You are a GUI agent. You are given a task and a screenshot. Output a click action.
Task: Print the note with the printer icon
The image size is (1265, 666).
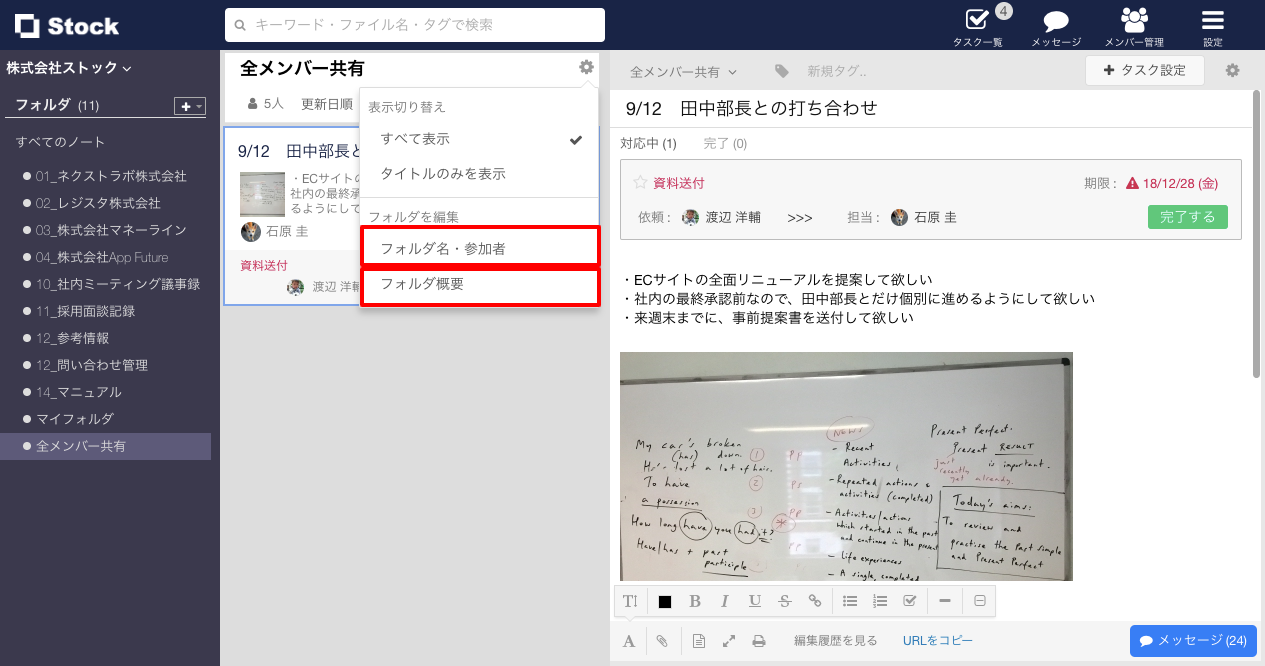point(759,641)
